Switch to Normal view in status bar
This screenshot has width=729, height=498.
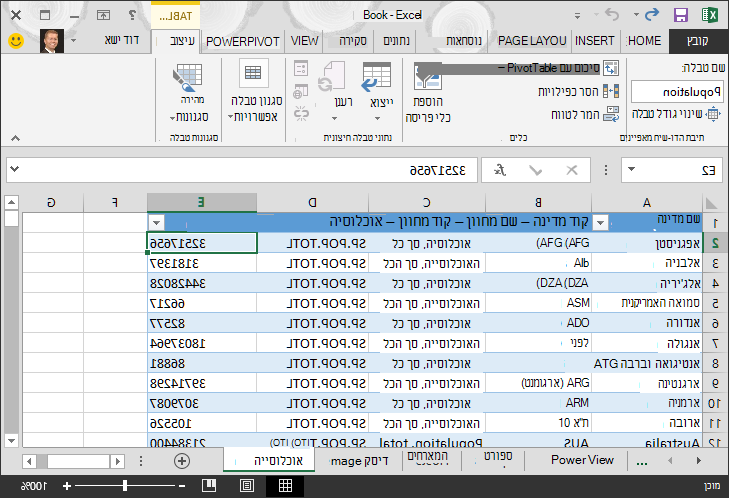285,485
